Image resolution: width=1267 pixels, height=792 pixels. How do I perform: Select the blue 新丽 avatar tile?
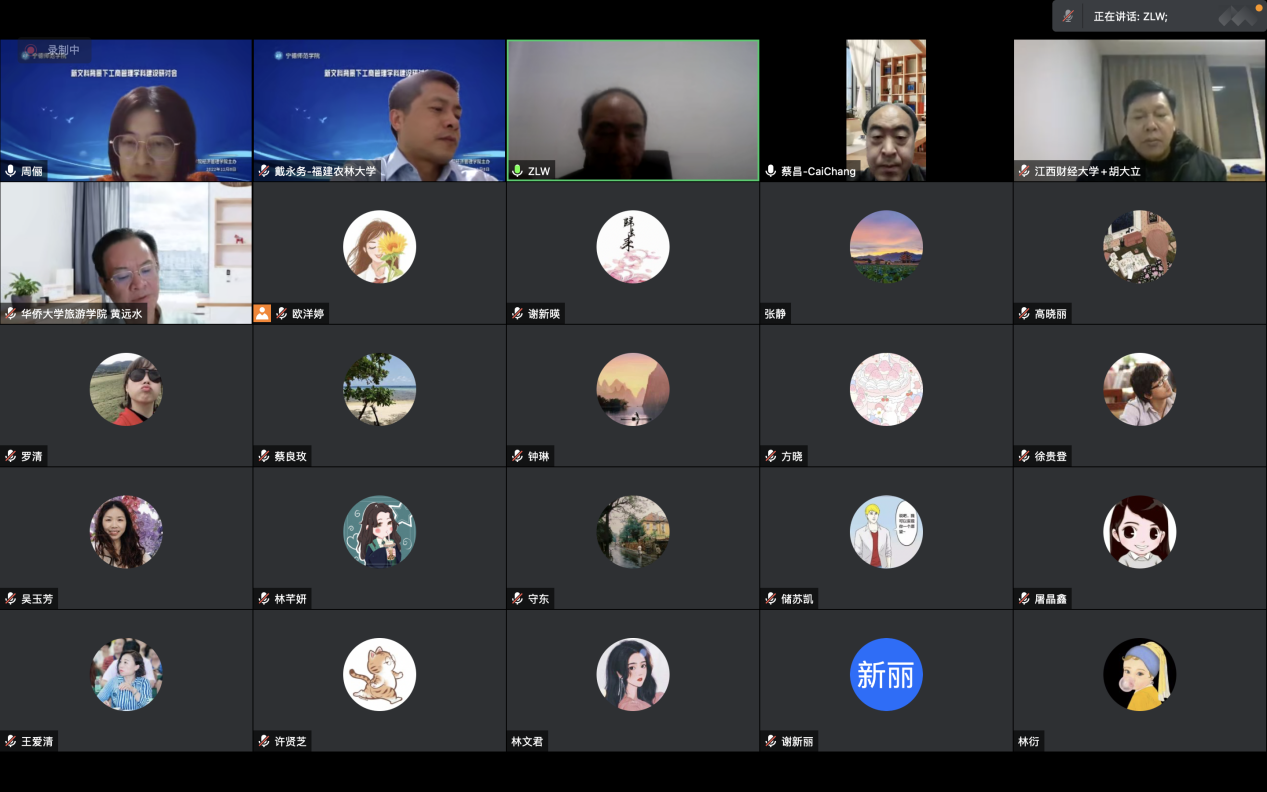886,675
